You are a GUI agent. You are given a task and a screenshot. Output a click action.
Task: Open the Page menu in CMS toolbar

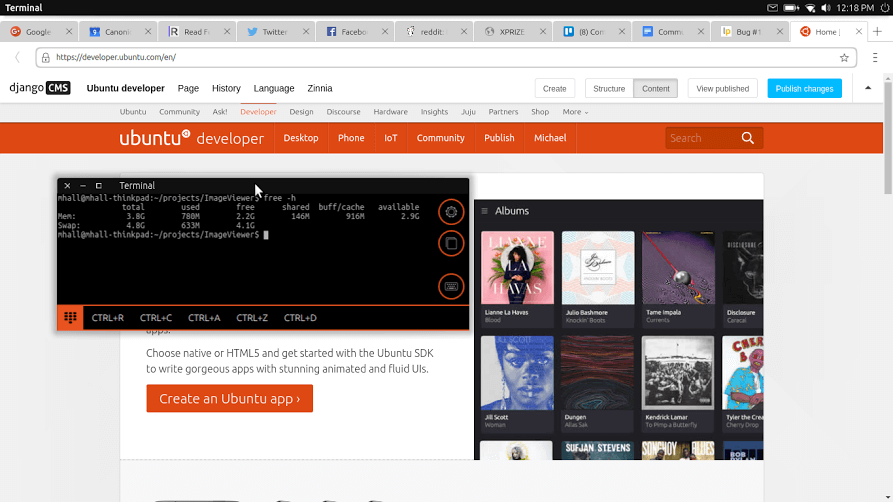tap(188, 88)
